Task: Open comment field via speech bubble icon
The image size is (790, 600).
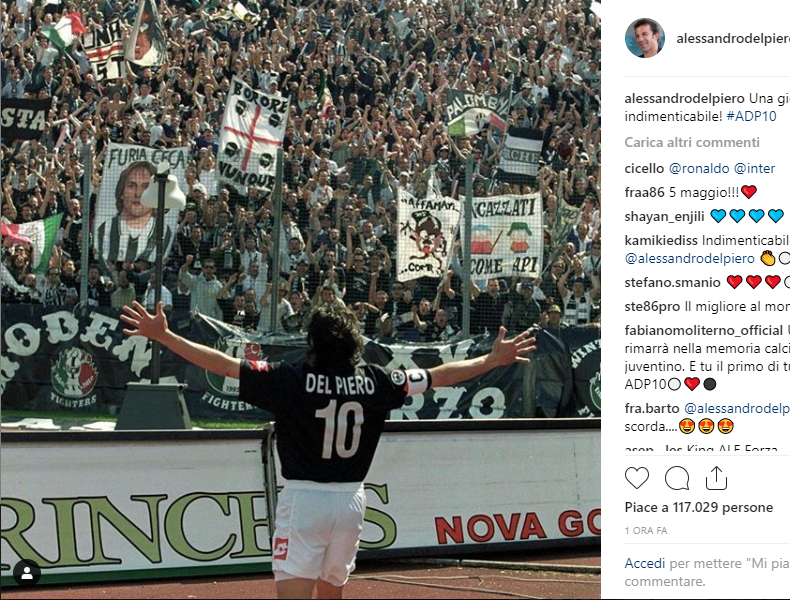Action: pyautogui.click(x=677, y=478)
